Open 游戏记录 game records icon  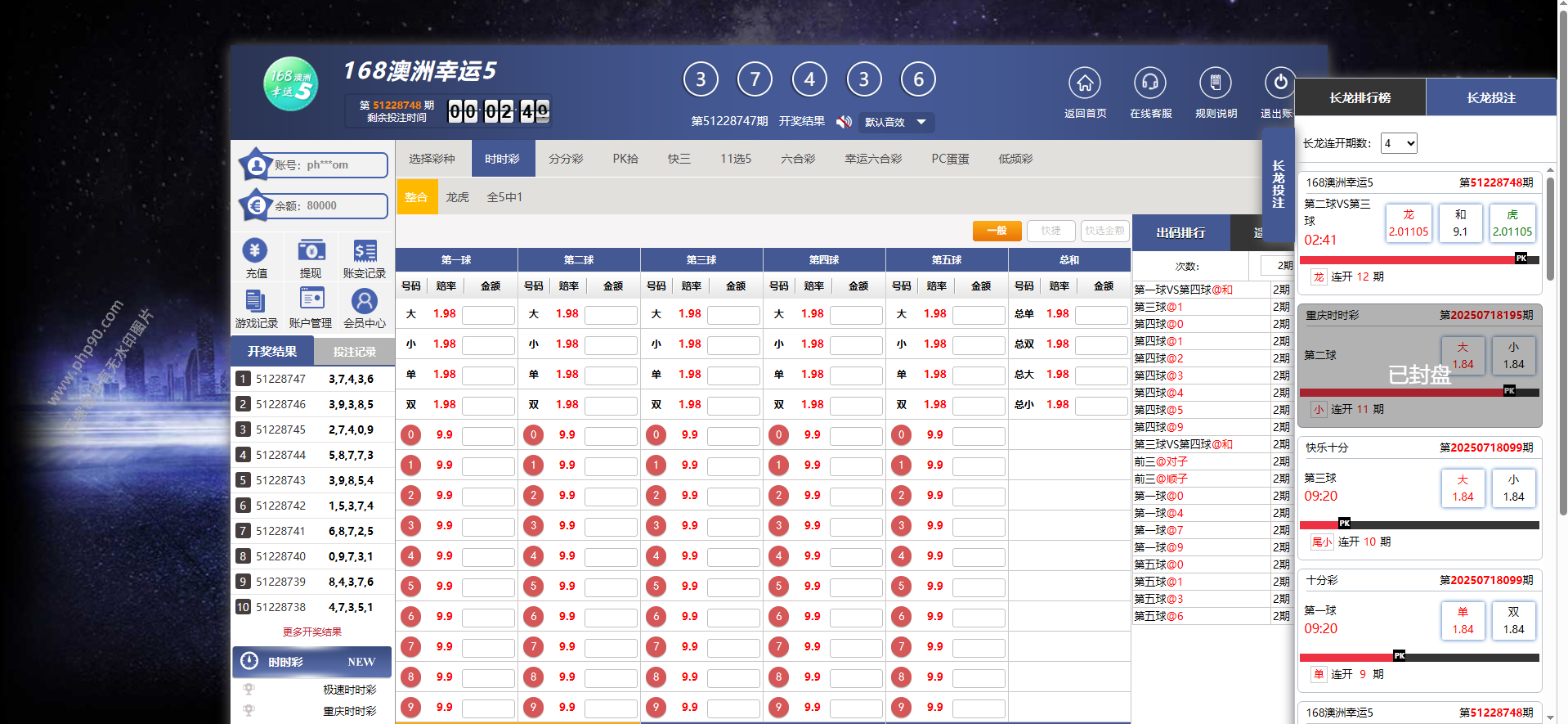click(255, 300)
